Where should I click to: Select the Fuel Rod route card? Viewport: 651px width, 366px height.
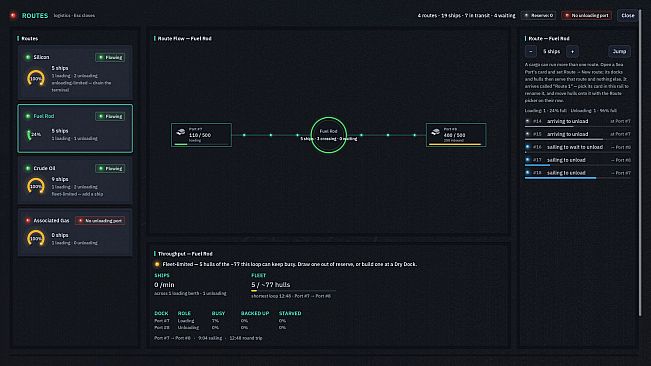(x=75, y=128)
